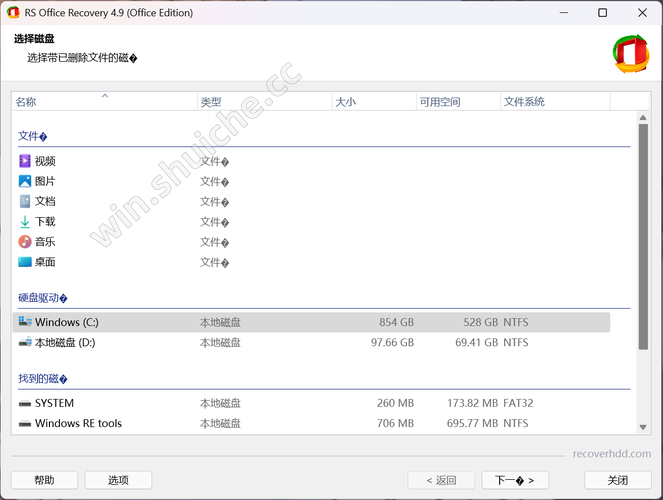This screenshot has height=500, width=663.
Task: Sort by the 大小 column header
Action: pyautogui.click(x=374, y=101)
